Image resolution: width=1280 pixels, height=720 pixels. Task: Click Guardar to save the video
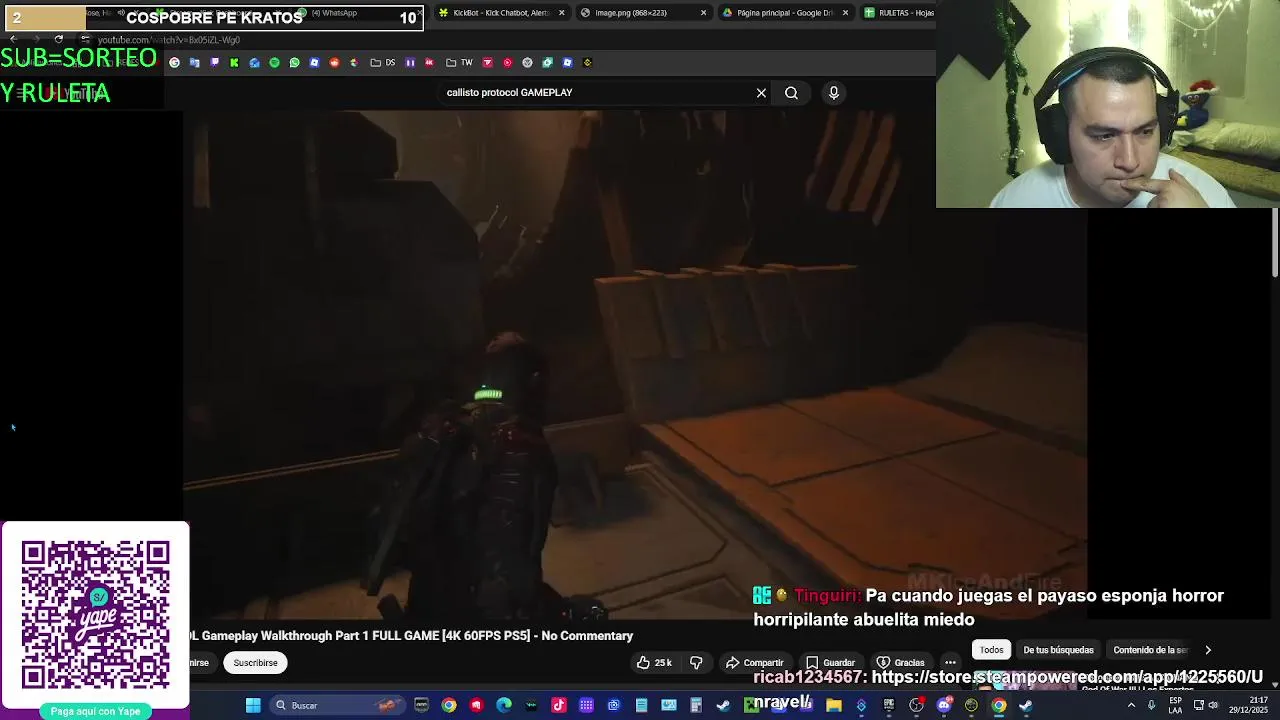(x=830, y=662)
